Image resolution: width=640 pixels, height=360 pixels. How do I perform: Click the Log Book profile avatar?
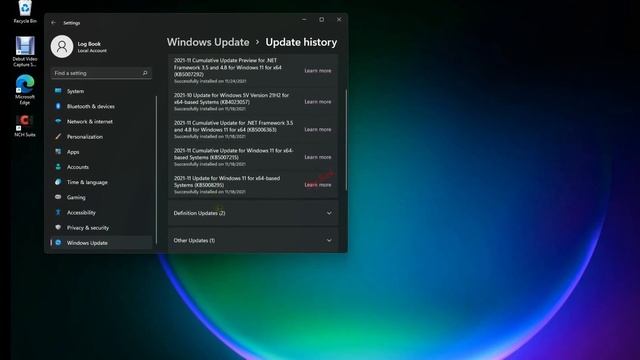click(x=62, y=47)
